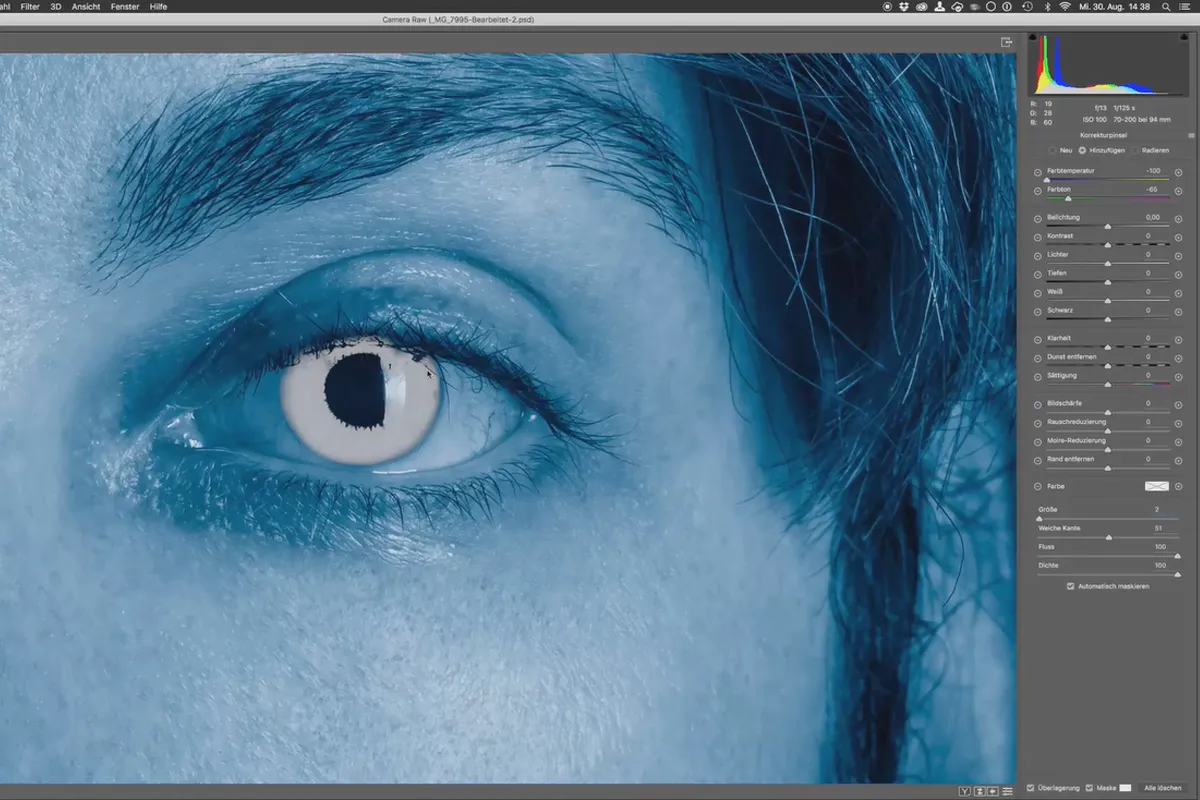Decrease Farbton with minus icon

click(1037, 191)
